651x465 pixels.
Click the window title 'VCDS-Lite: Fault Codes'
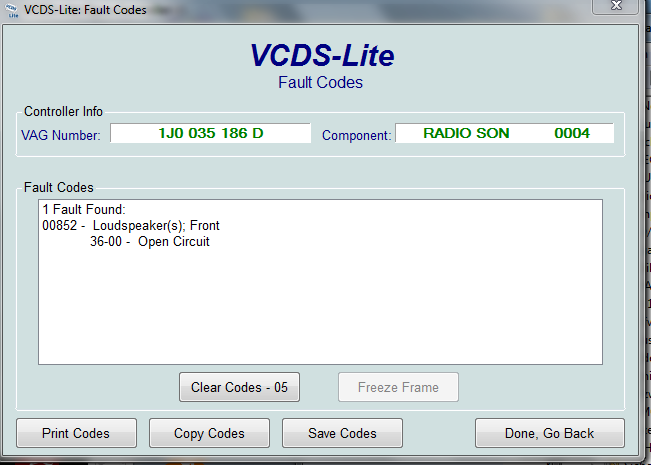(x=85, y=10)
